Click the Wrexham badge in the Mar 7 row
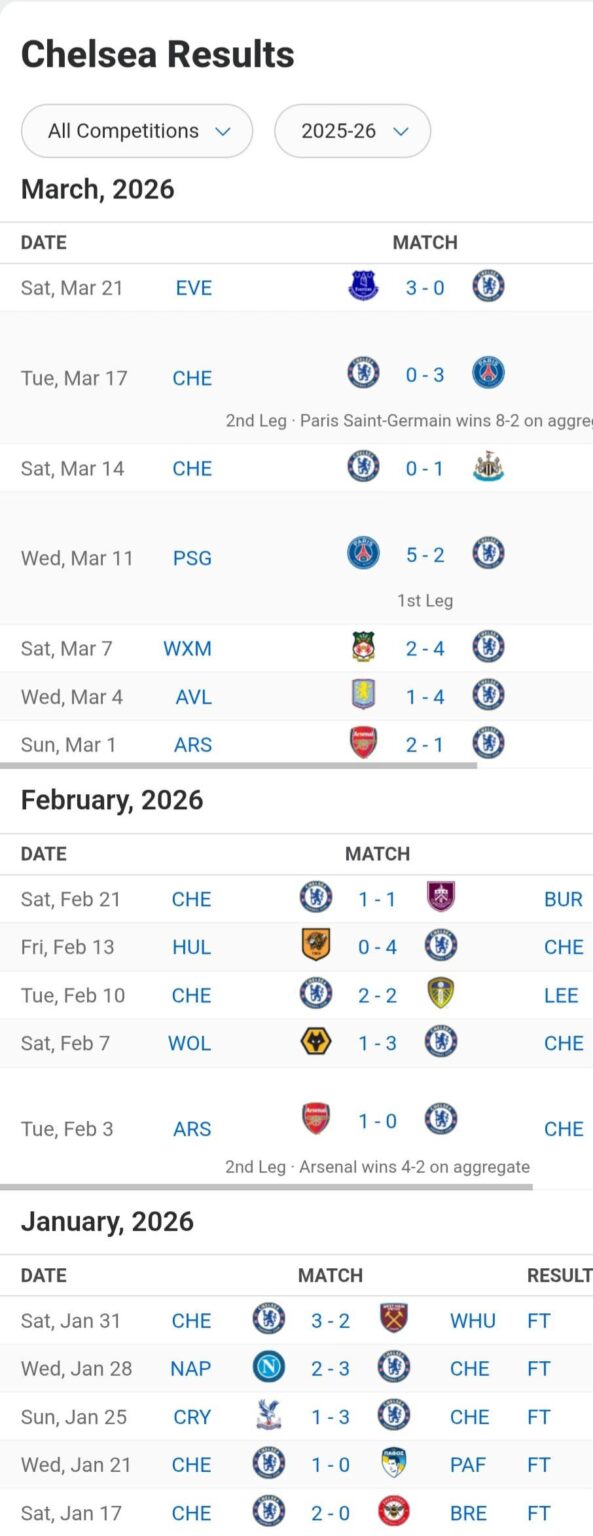The height and width of the screenshot is (1536, 593). pos(363,647)
